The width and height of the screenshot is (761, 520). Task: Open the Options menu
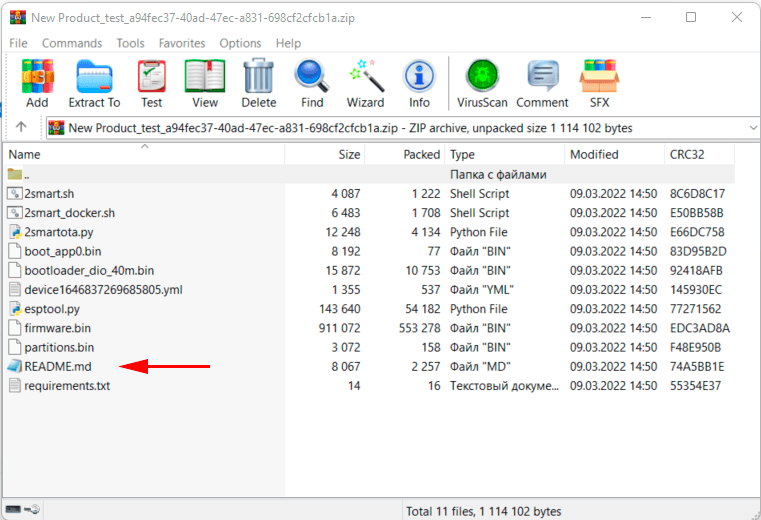tap(240, 43)
